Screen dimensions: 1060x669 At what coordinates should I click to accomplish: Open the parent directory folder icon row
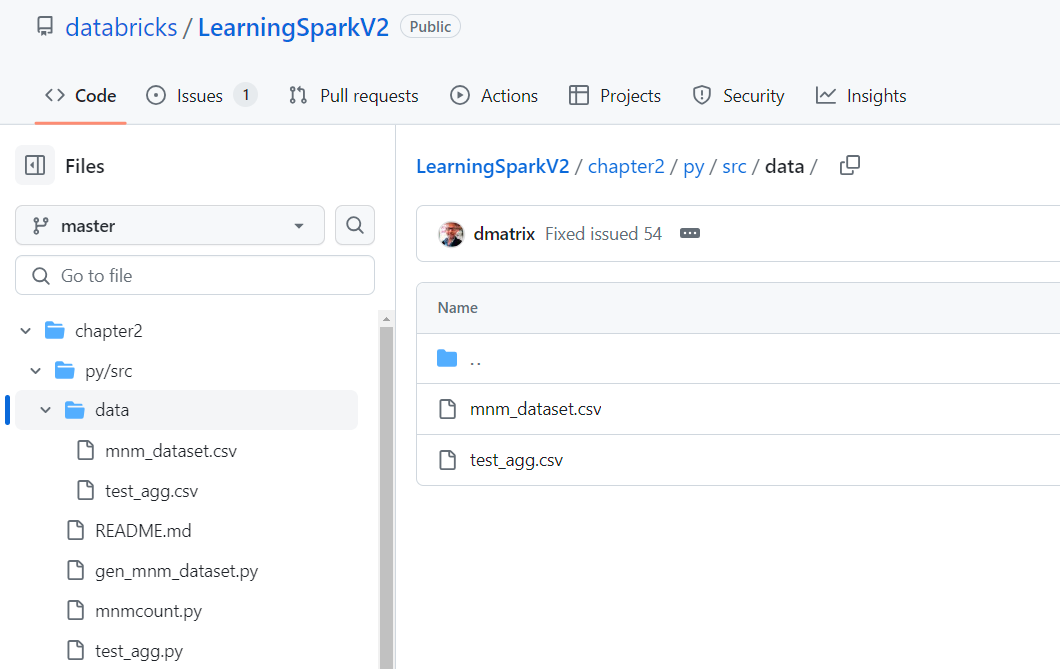(738, 359)
